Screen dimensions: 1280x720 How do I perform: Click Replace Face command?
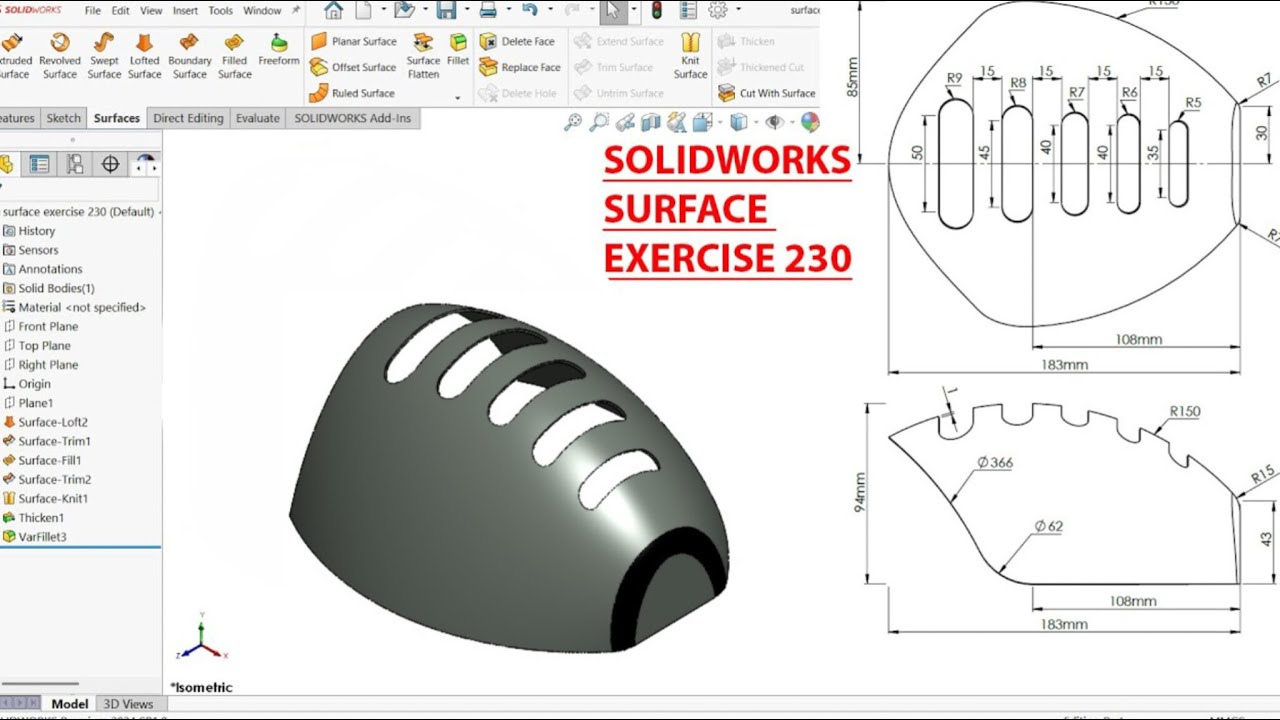[x=520, y=67]
